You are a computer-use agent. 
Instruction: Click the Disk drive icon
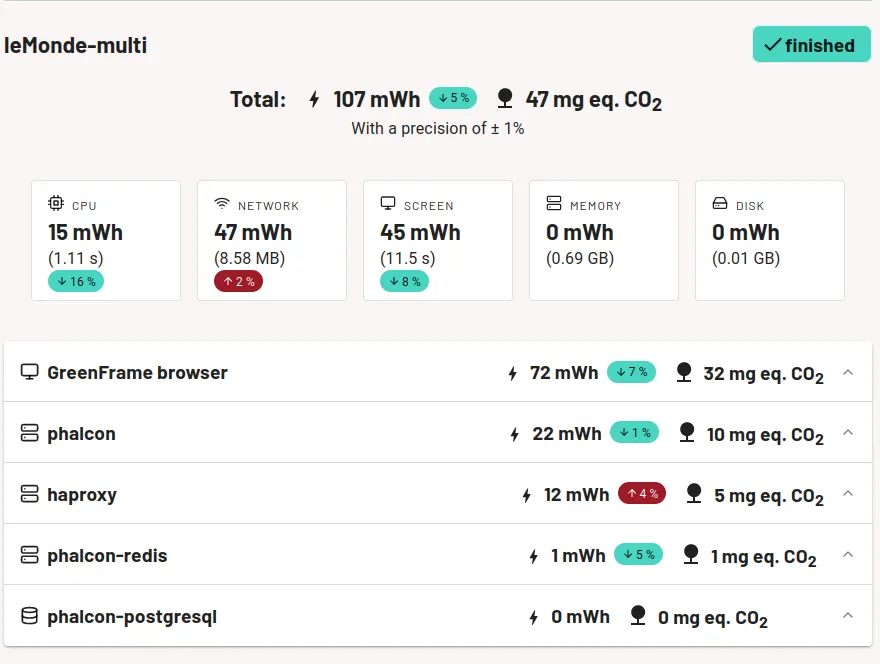[720, 204]
